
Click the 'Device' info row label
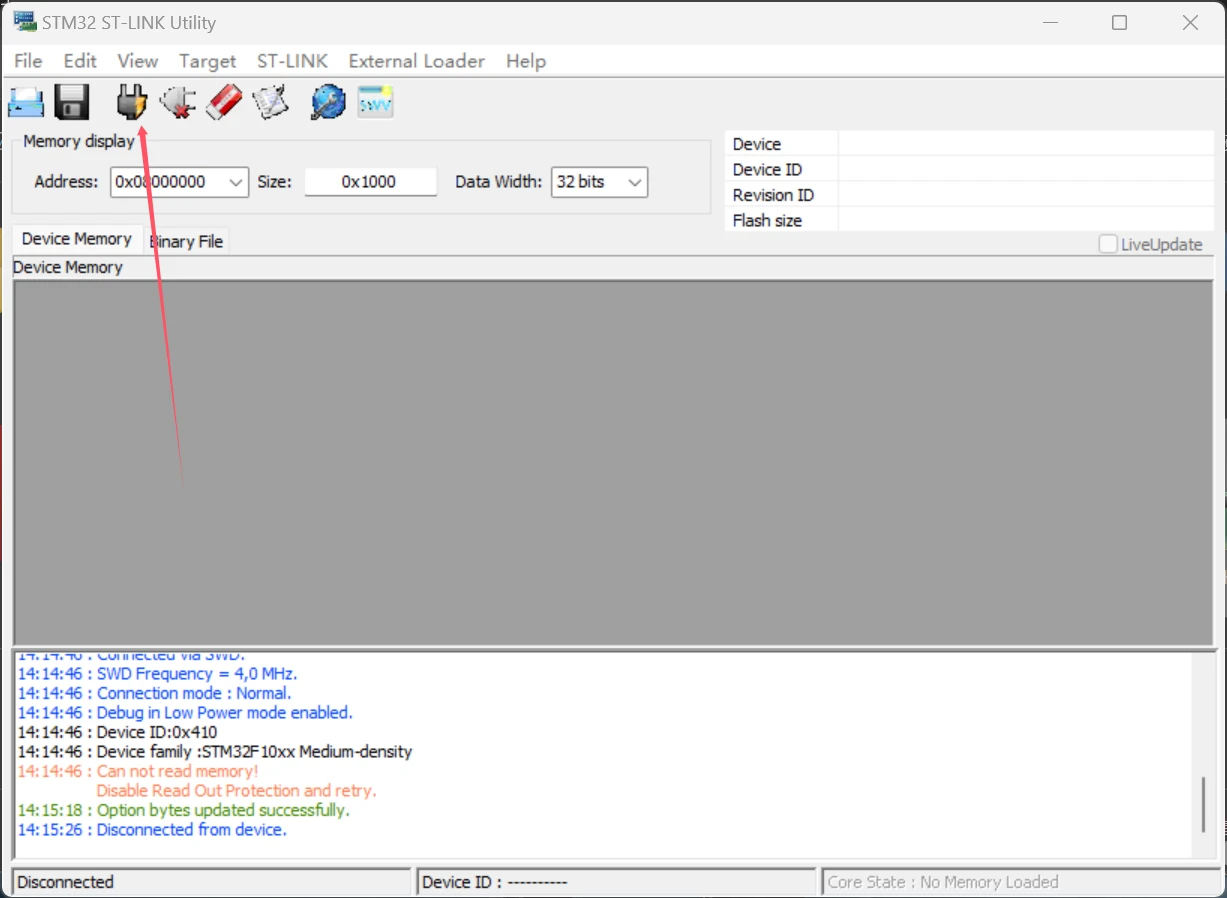[x=757, y=144]
